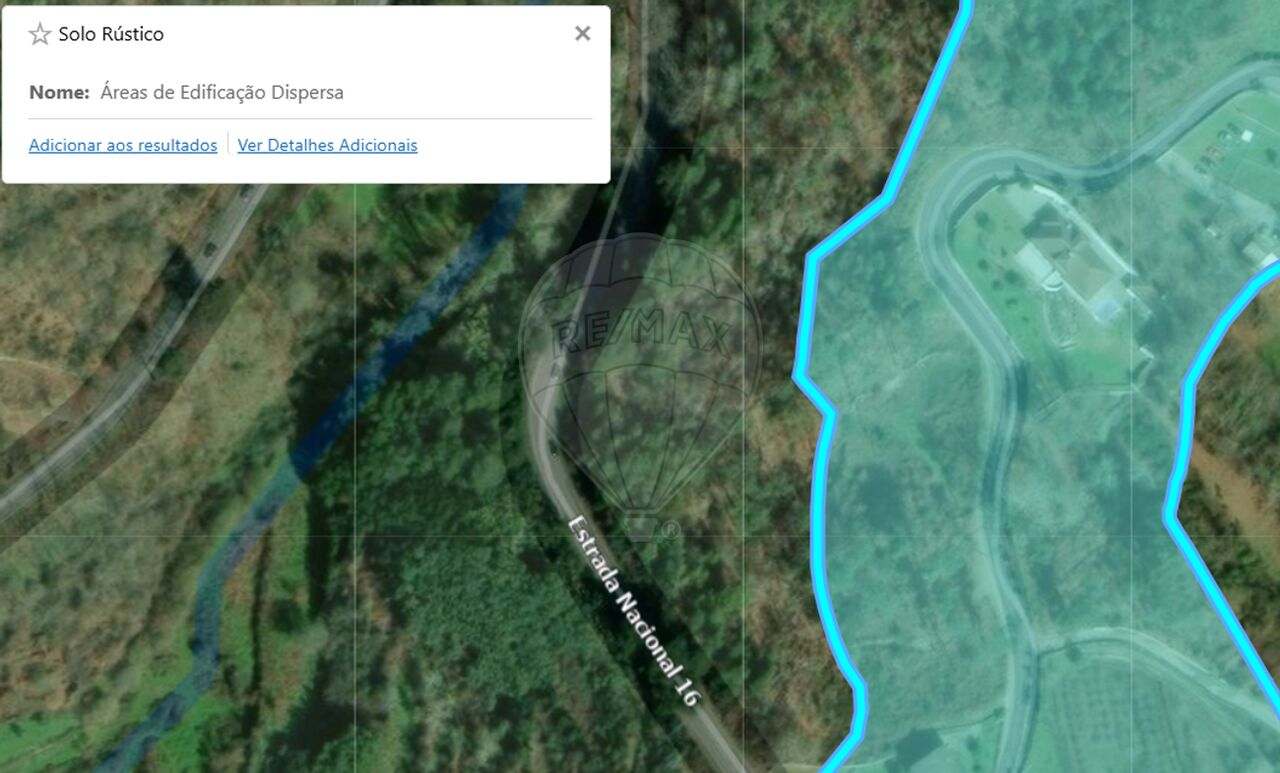Open Ver Detalhes Adicionais link

(327, 145)
